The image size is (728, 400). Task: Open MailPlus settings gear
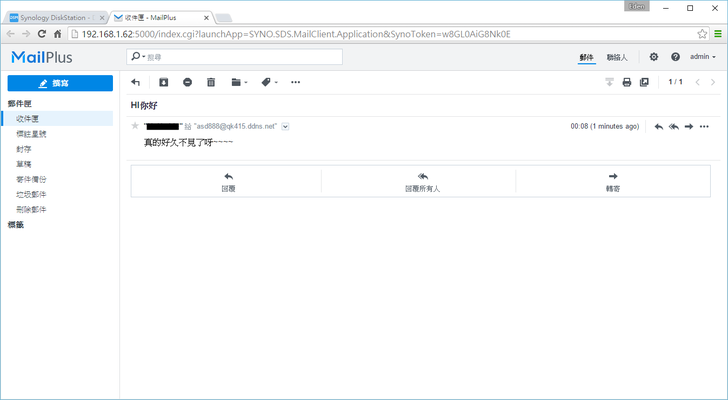pos(654,57)
